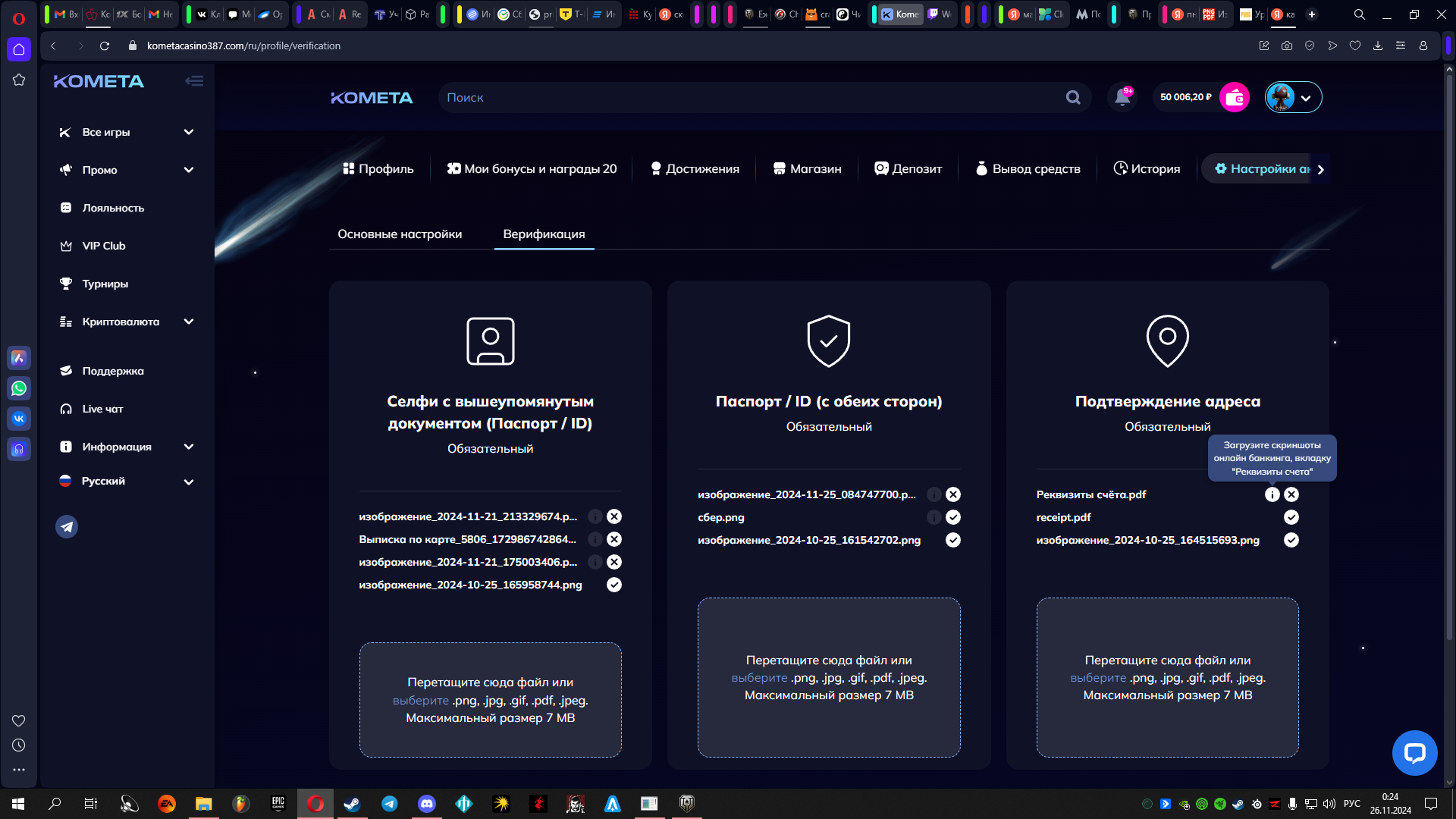The height and width of the screenshot is (819, 1456).
Task: Switch to Основные настройки tab
Action: coord(400,234)
